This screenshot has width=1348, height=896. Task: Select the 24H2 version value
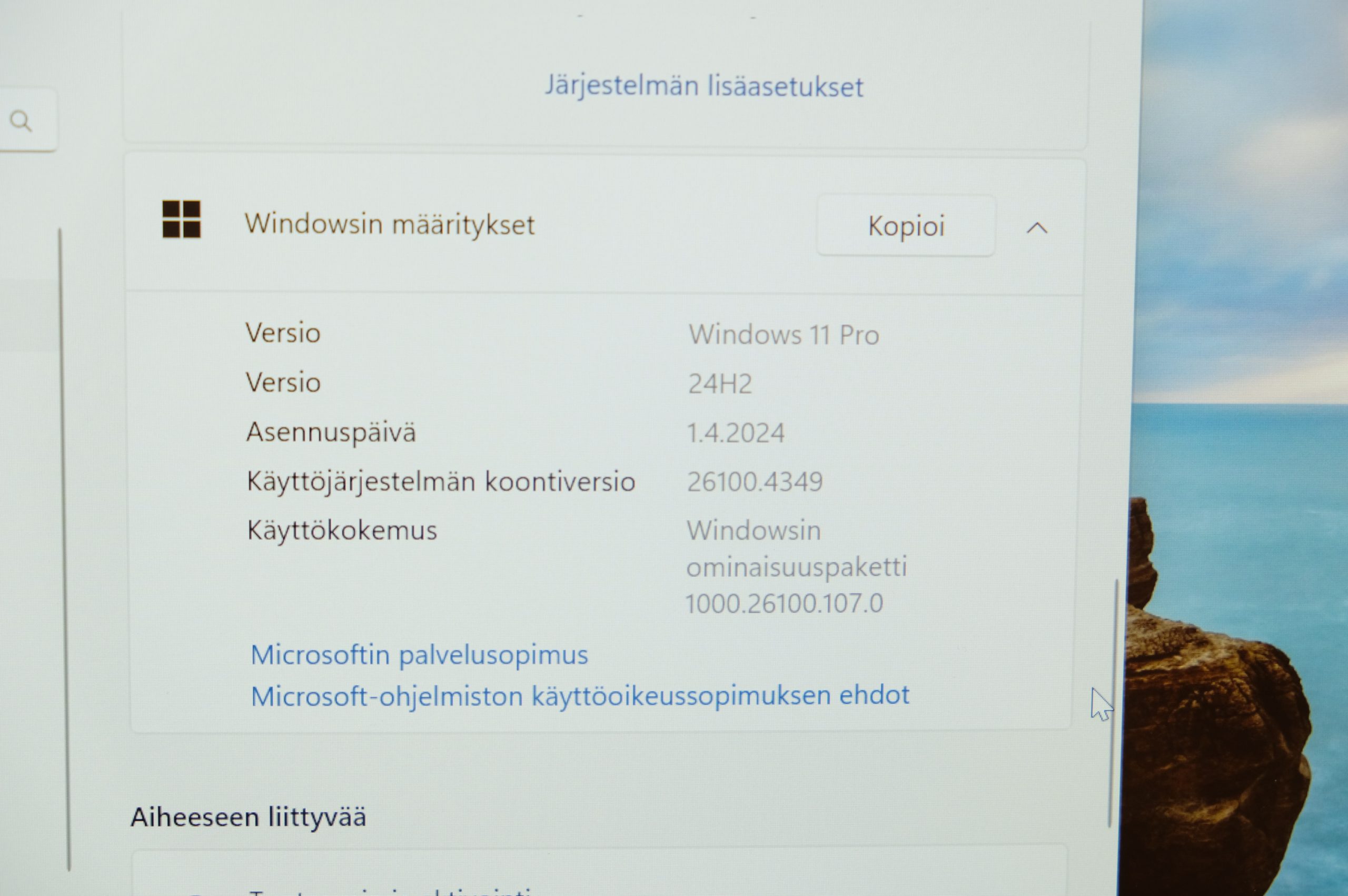pos(720,384)
